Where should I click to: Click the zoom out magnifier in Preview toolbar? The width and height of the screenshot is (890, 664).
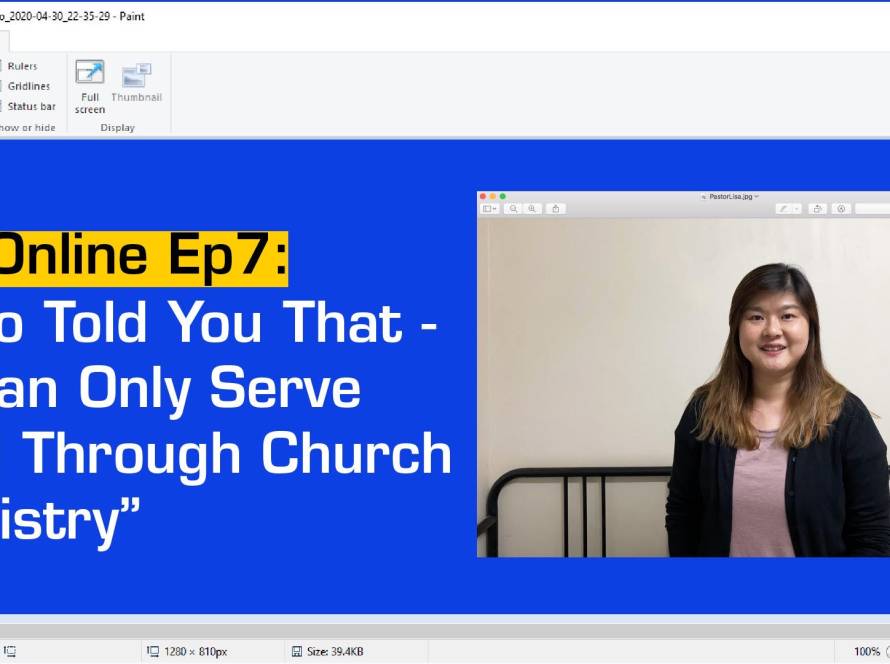[x=513, y=209]
